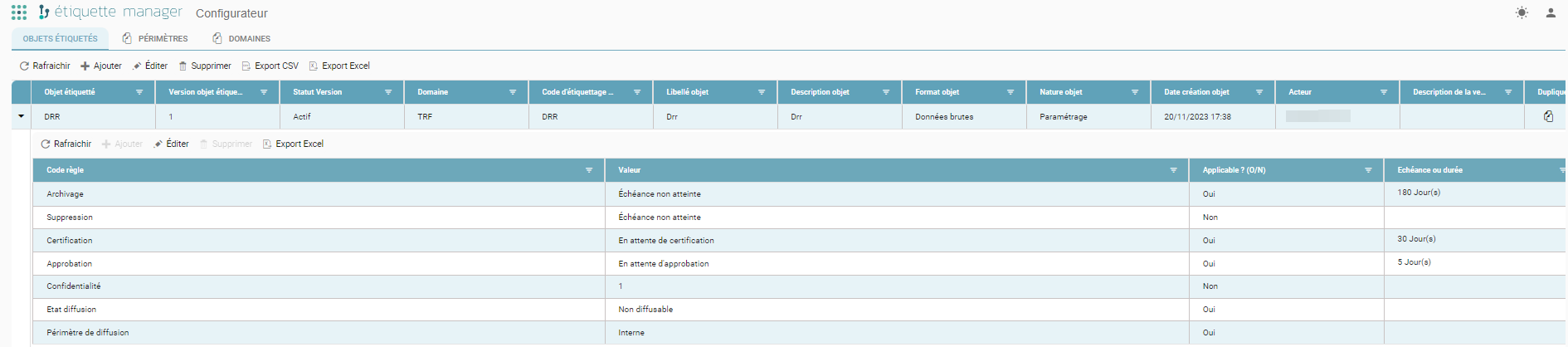Collapse the DRR row expander arrow

(21, 117)
